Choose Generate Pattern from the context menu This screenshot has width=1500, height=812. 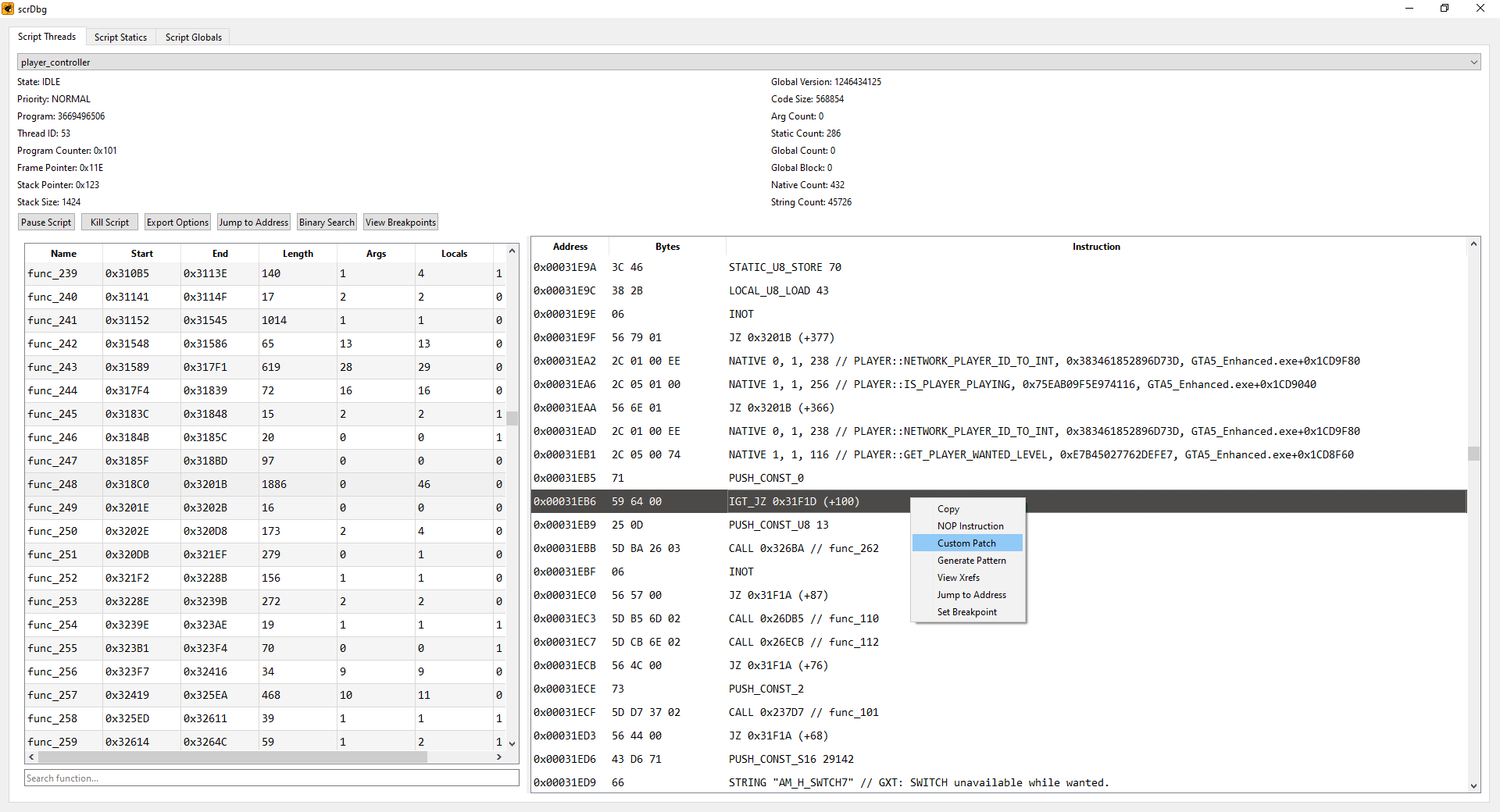tap(971, 561)
